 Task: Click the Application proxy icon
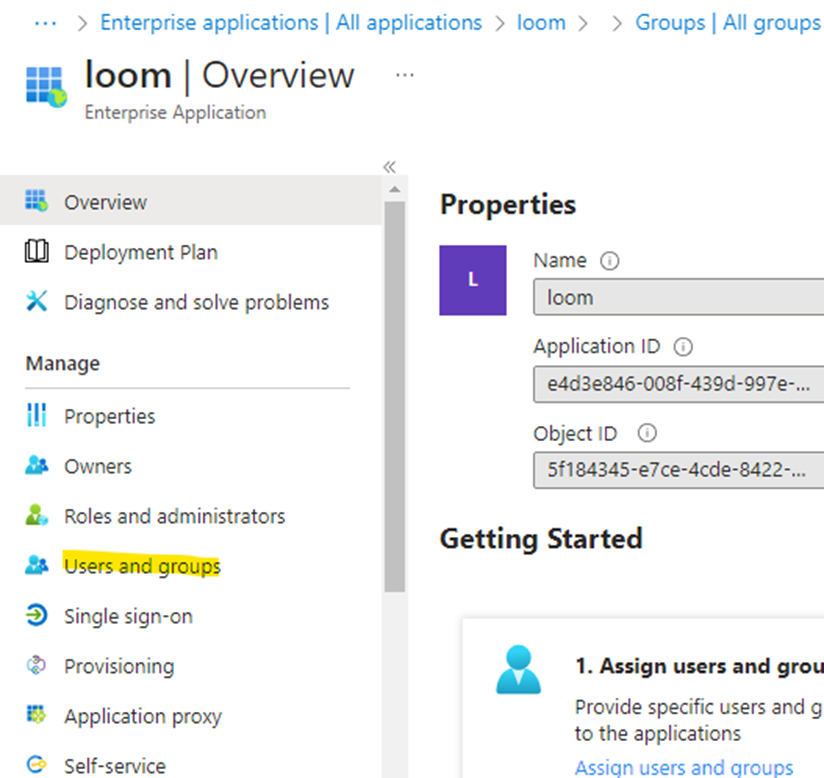pyautogui.click(x=36, y=715)
